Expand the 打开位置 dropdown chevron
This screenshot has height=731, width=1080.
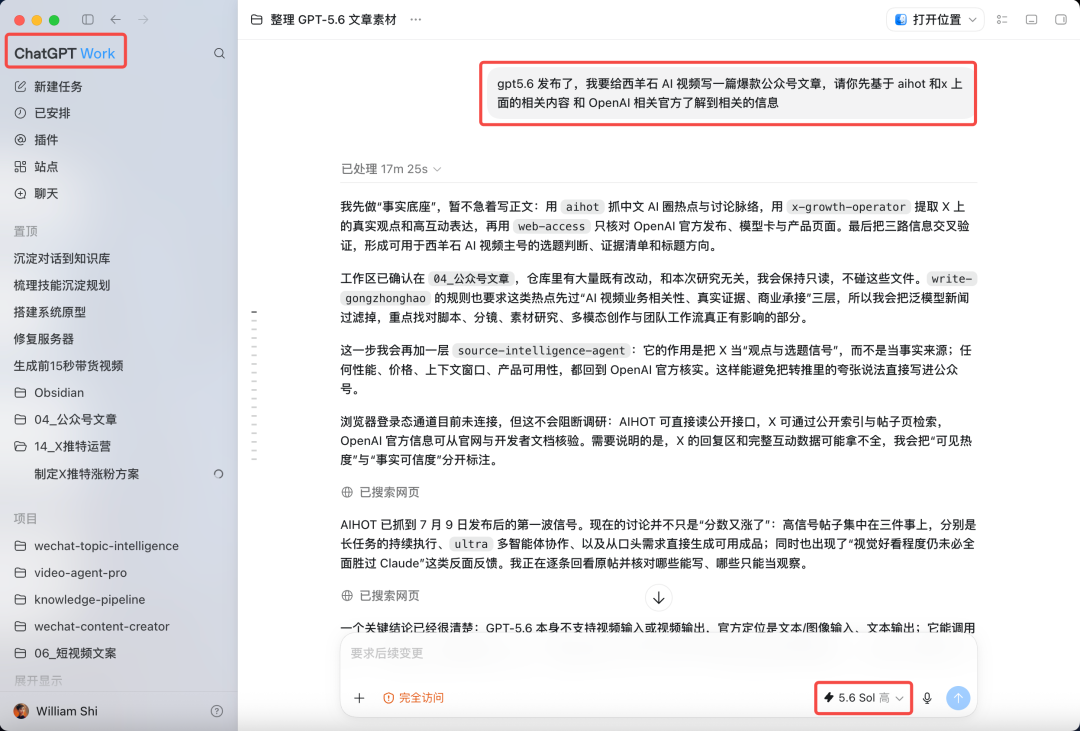pyautogui.click(x=973, y=19)
